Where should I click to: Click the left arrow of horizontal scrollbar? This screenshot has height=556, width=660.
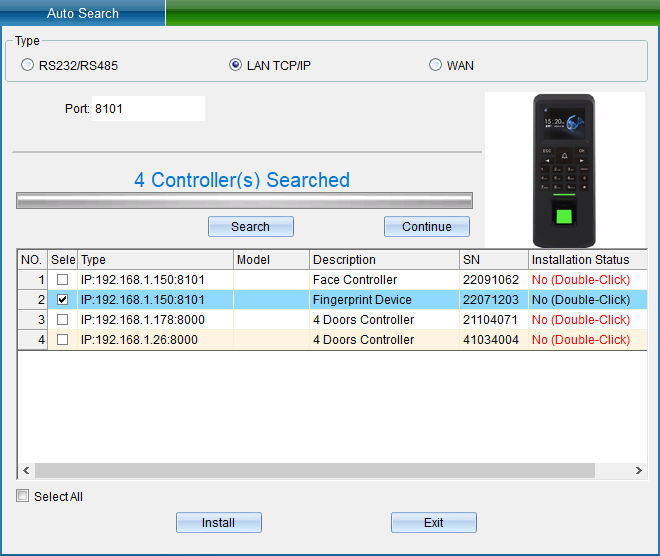pos(25,471)
